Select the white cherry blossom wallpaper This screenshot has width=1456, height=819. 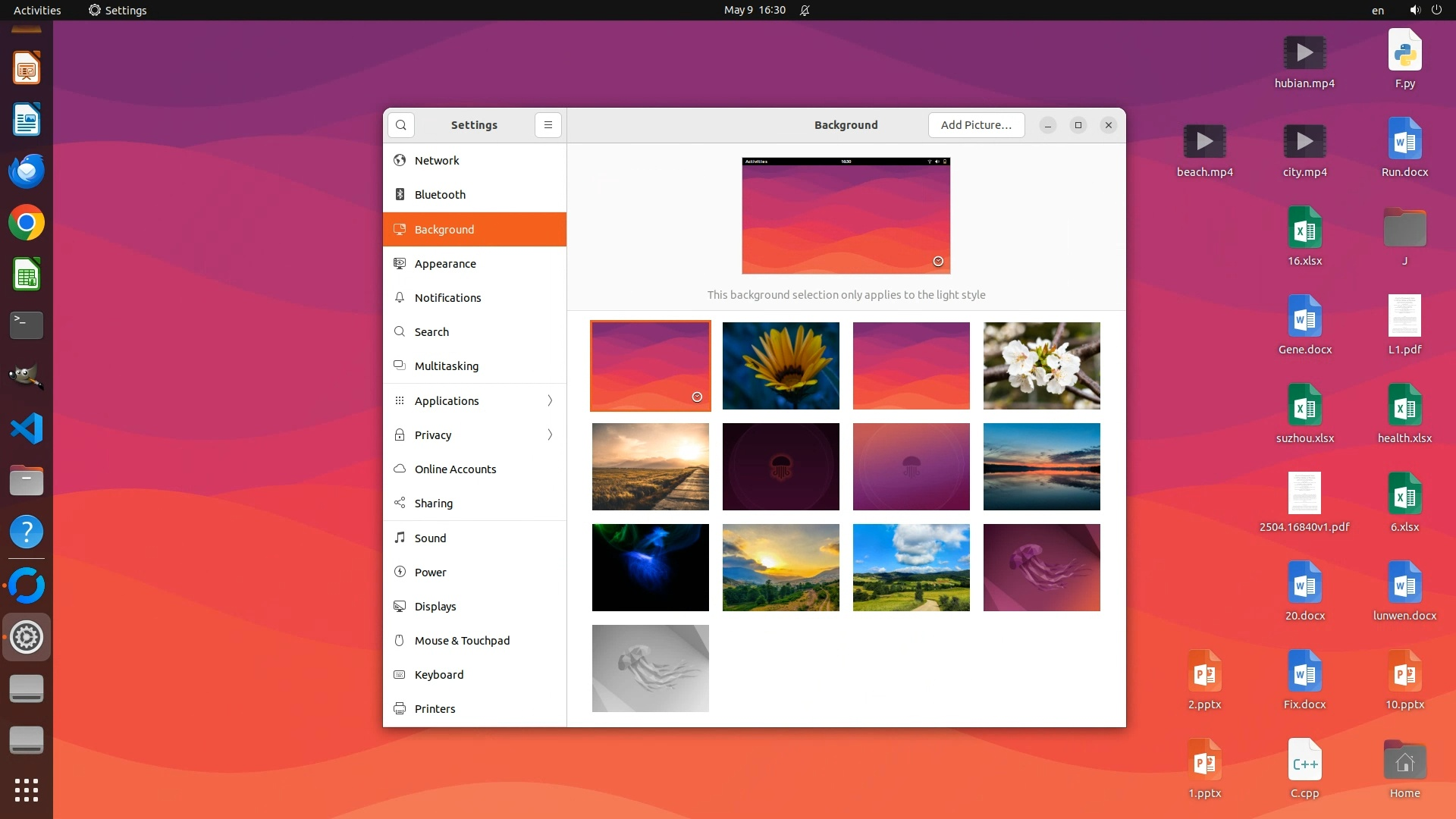point(1041,366)
